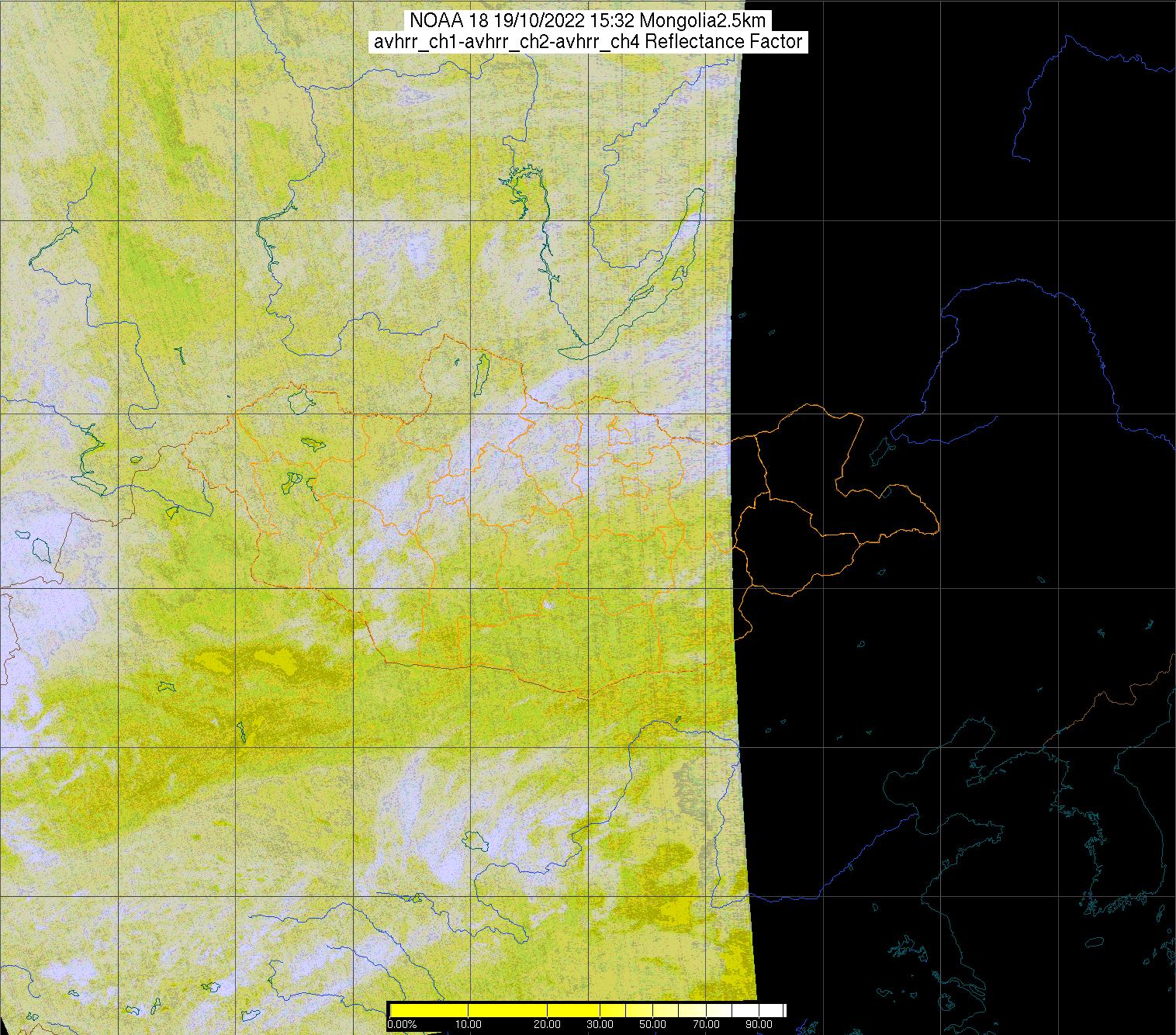Image resolution: width=1176 pixels, height=1035 pixels.
Task: Click the 0.00% label on the color scale
Action: tap(402, 1024)
